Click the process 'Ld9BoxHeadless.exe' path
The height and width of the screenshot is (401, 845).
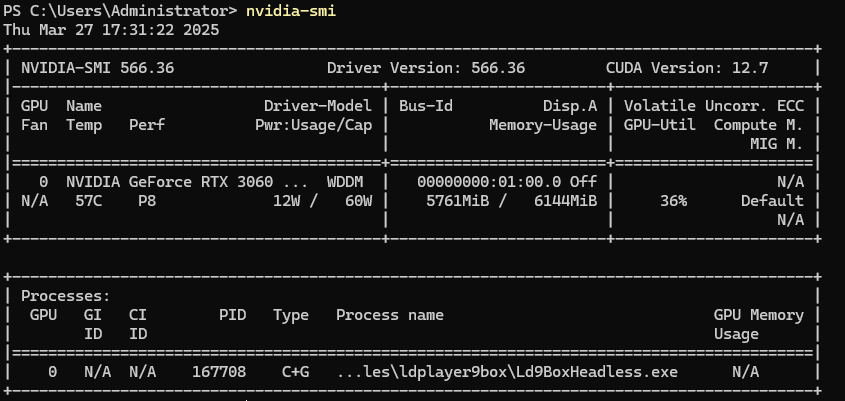507,372
